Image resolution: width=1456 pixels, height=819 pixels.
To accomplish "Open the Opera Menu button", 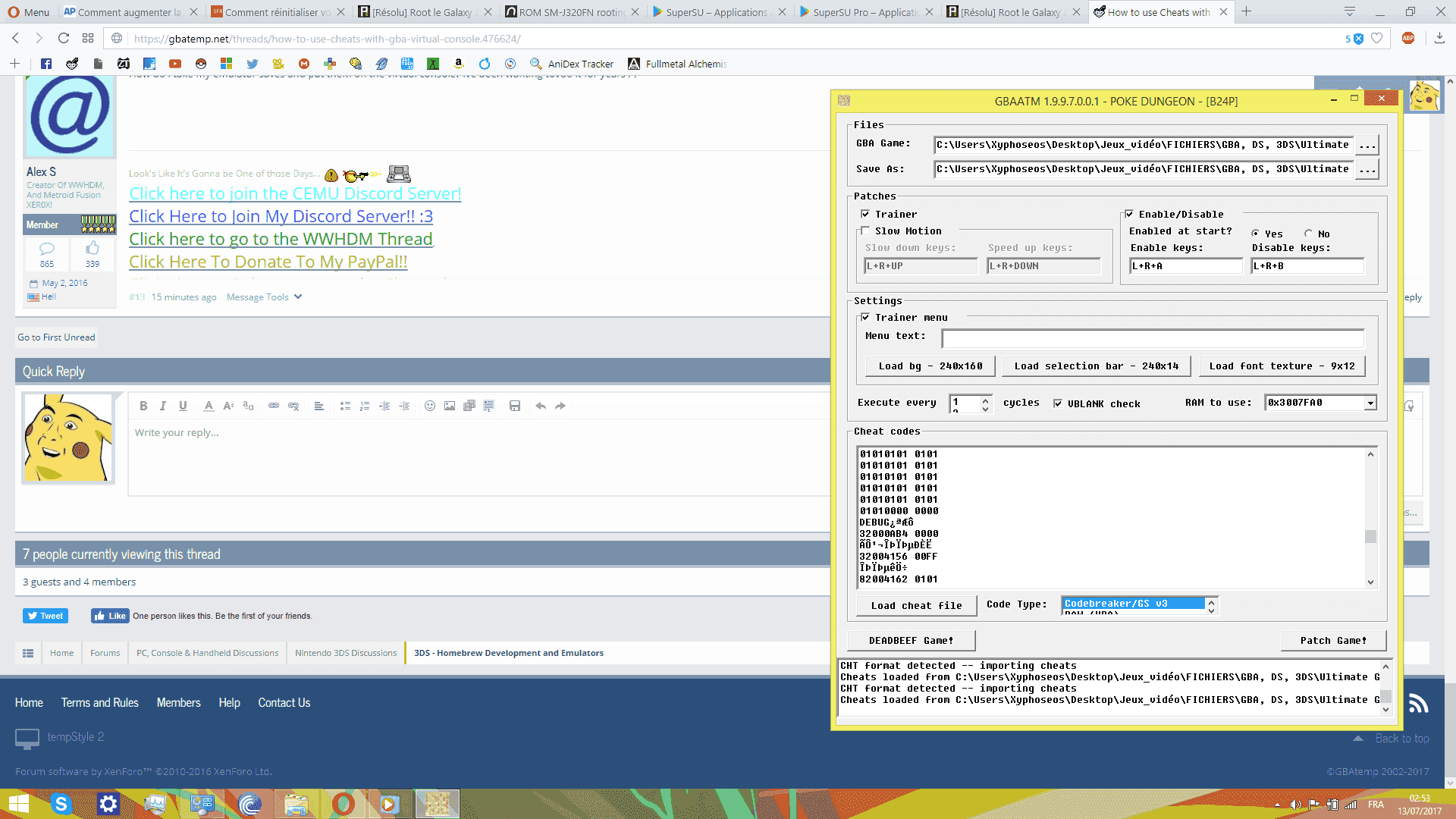I will (29, 12).
